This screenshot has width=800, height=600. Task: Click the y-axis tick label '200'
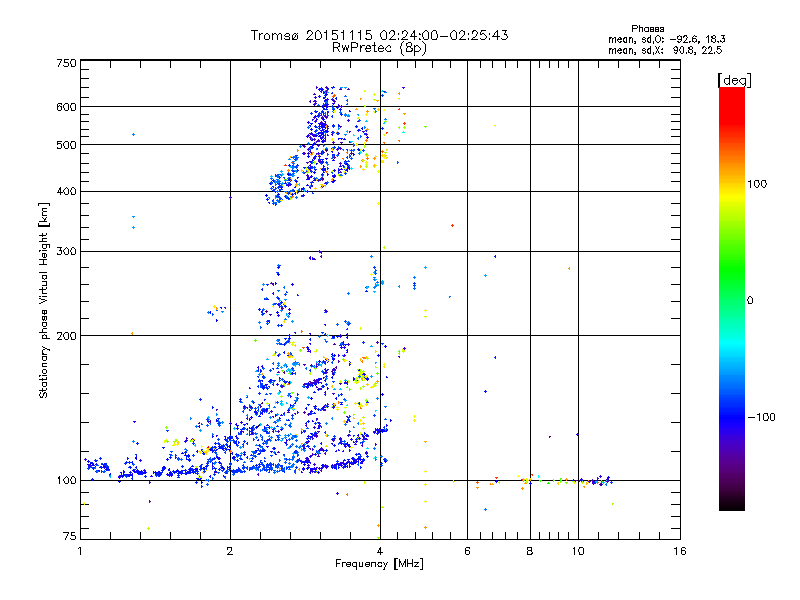click(66, 336)
